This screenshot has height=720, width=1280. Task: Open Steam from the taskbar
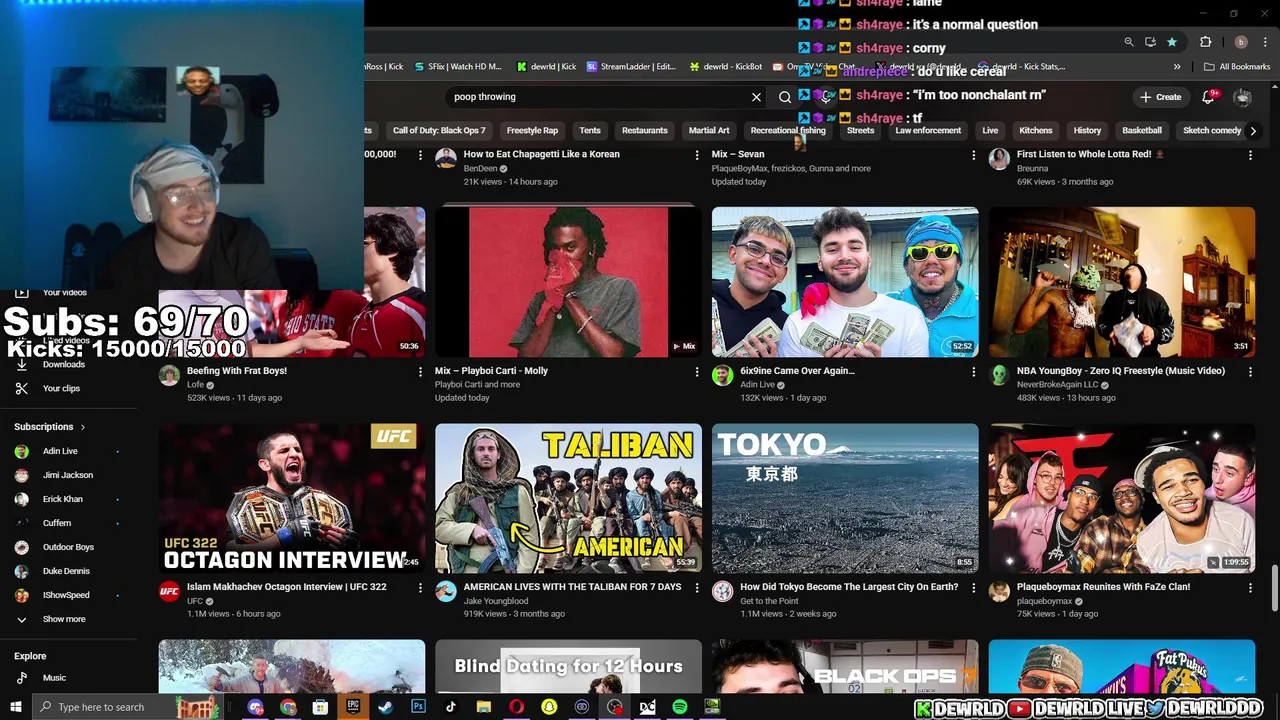click(385, 707)
